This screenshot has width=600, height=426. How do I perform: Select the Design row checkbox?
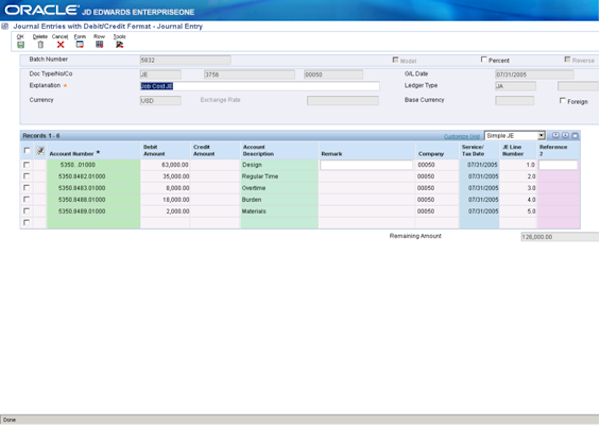point(26,165)
